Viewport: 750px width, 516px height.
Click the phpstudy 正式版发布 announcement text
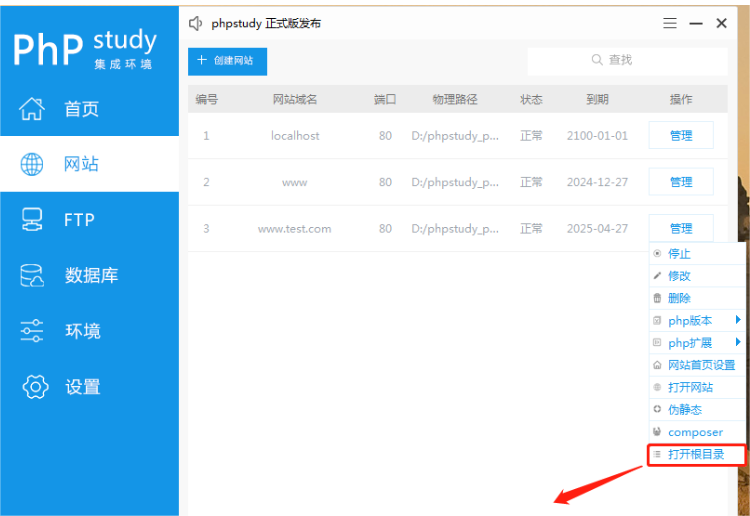(266, 23)
